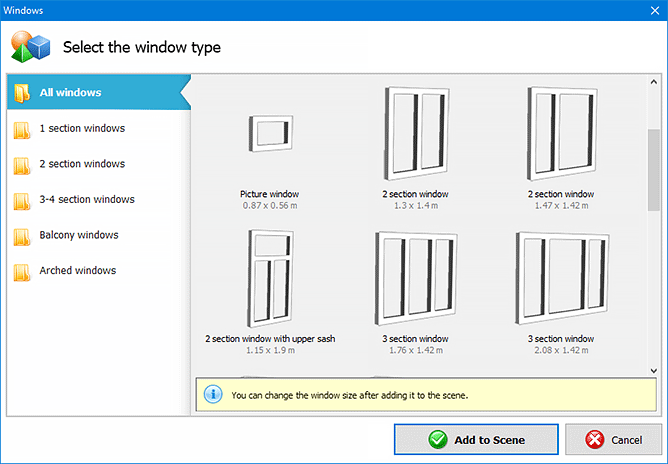Click the scrollbar up arrow

pyautogui.click(x=654, y=82)
